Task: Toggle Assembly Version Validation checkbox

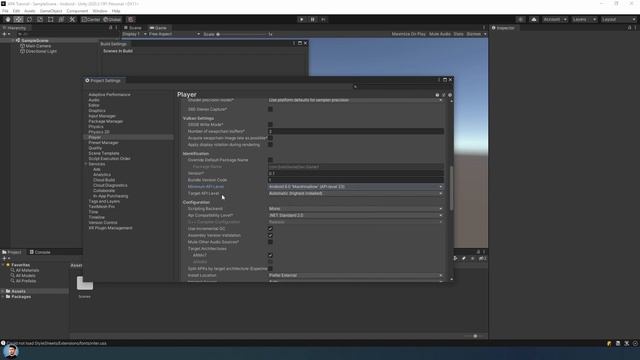Action: pyautogui.click(x=270, y=236)
